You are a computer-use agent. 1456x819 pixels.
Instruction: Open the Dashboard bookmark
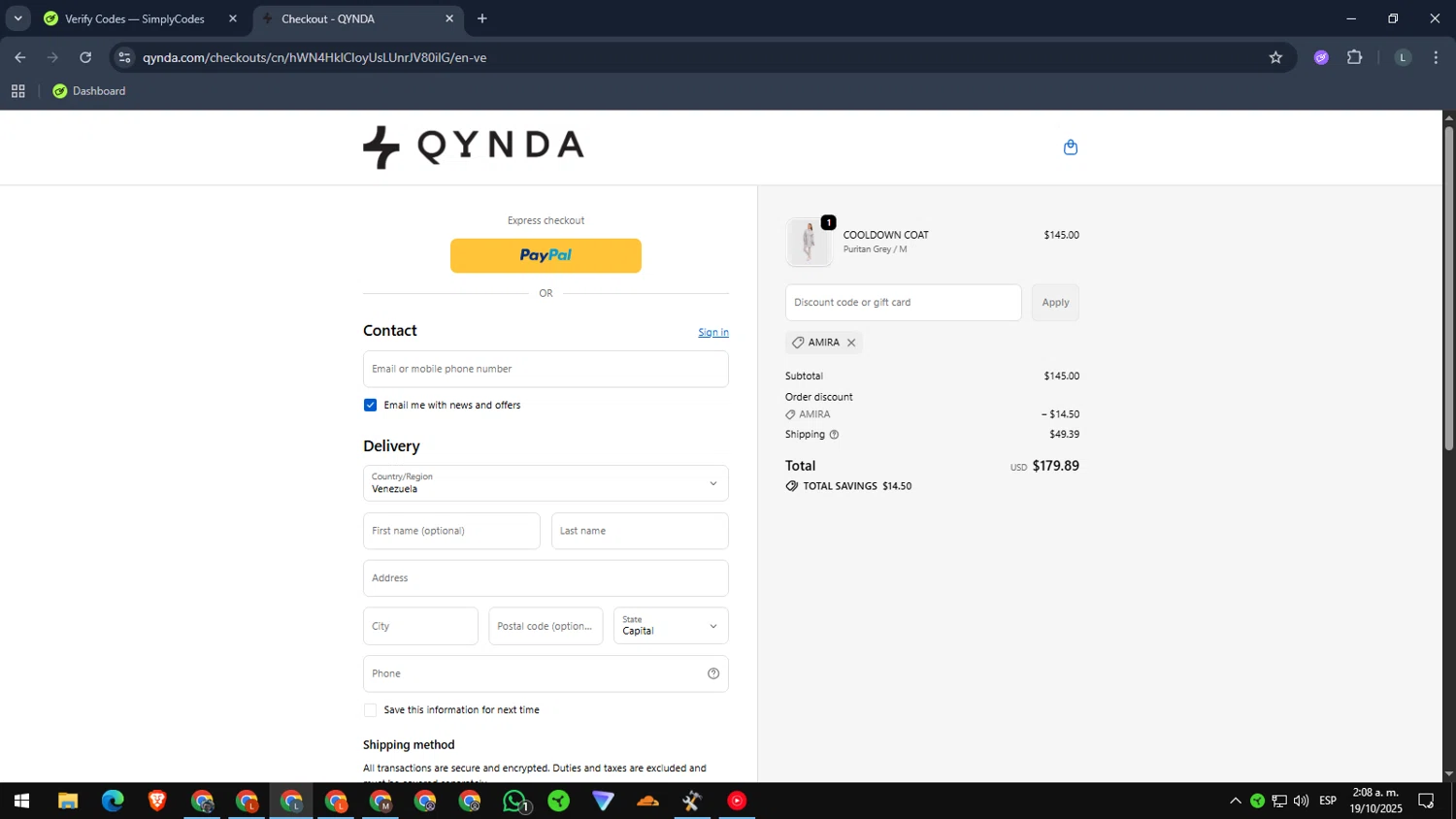point(89,91)
